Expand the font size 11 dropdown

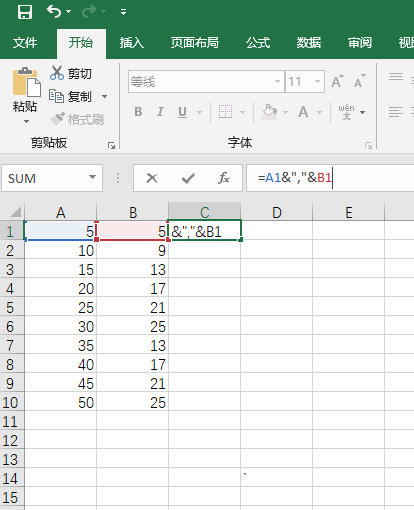(x=317, y=81)
